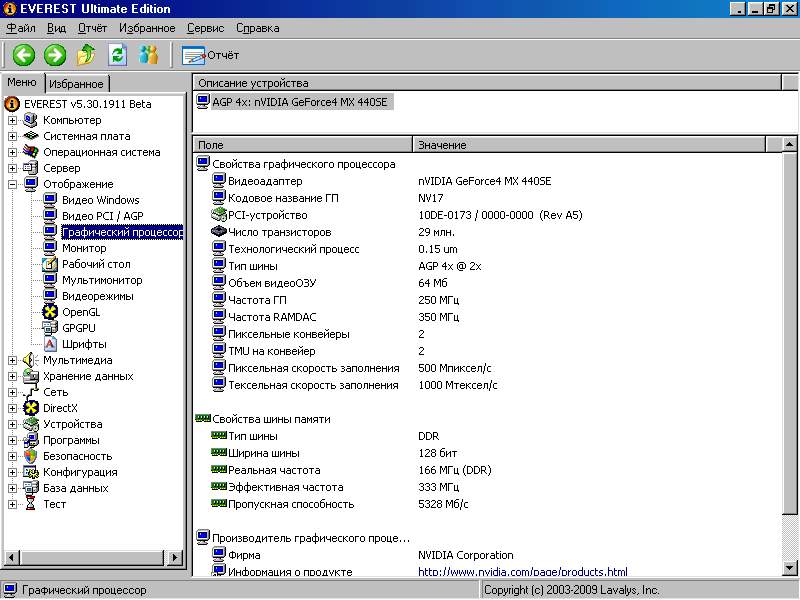Image resolution: width=800 pixels, height=600 pixels.
Task: Open the nvidia.com products link
Action: point(522,572)
